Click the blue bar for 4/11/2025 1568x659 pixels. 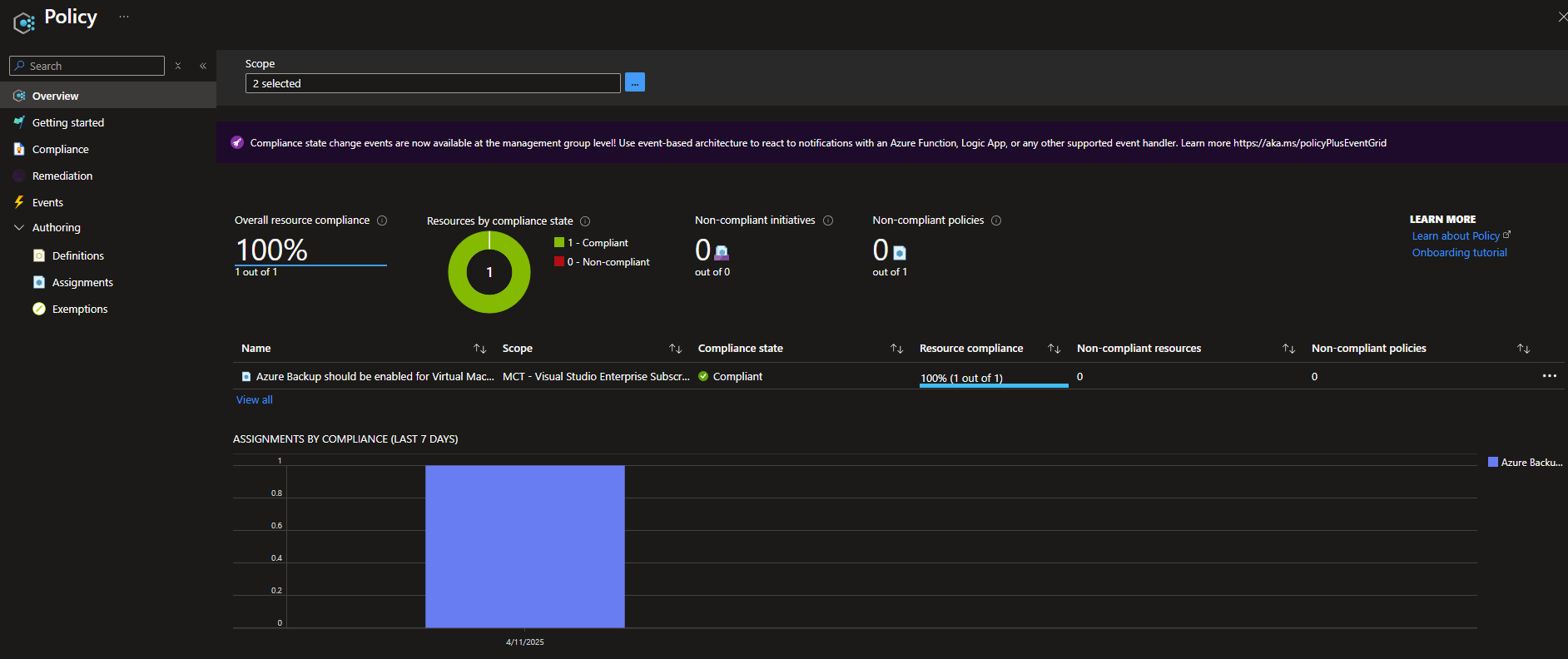pos(525,546)
